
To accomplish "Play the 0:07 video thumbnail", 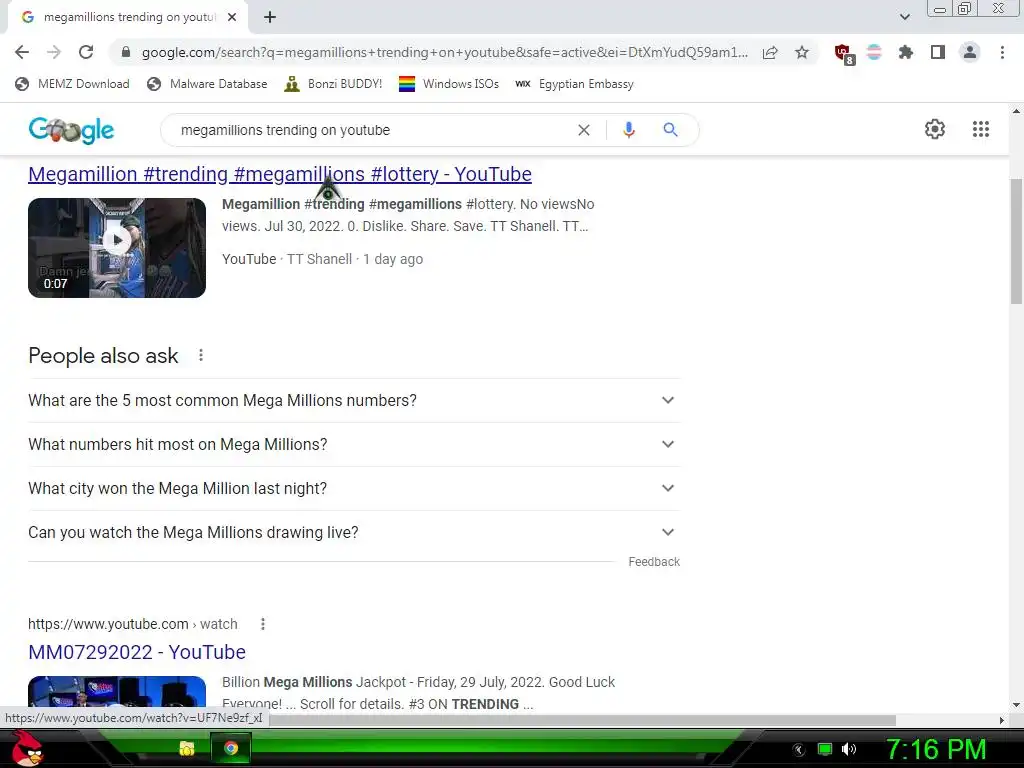I will 117,248.
